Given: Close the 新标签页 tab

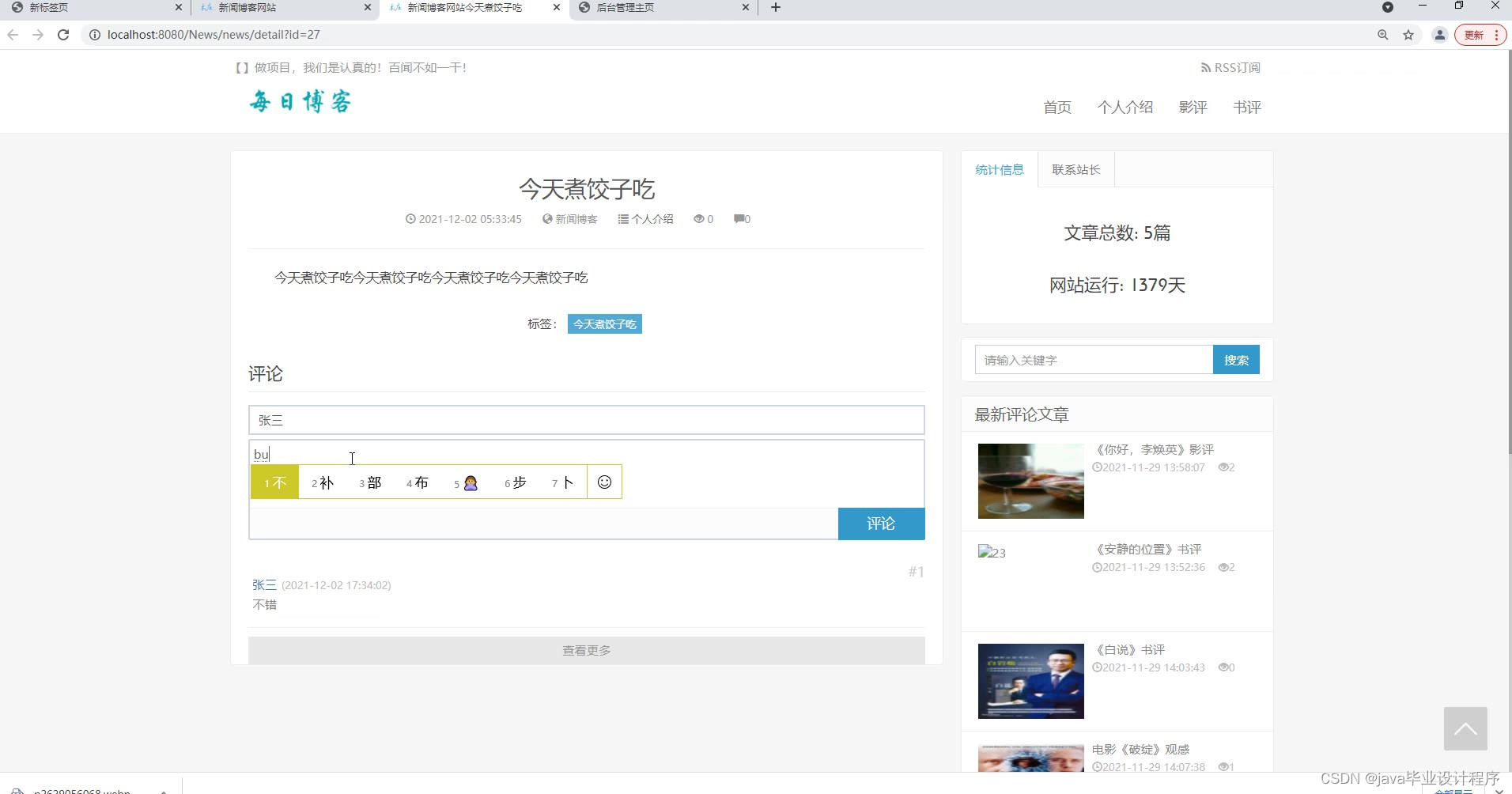Looking at the screenshot, I should click(x=178, y=7).
